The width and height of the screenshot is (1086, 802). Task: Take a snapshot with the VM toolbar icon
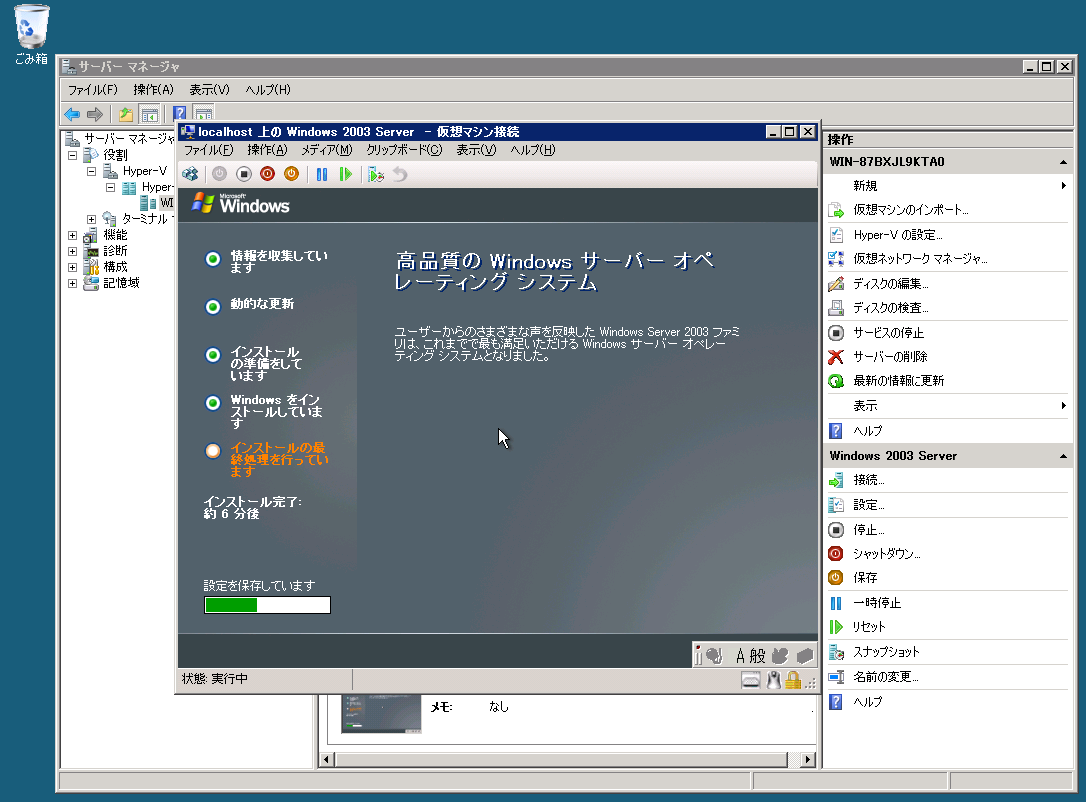click(x=375, y=175)
